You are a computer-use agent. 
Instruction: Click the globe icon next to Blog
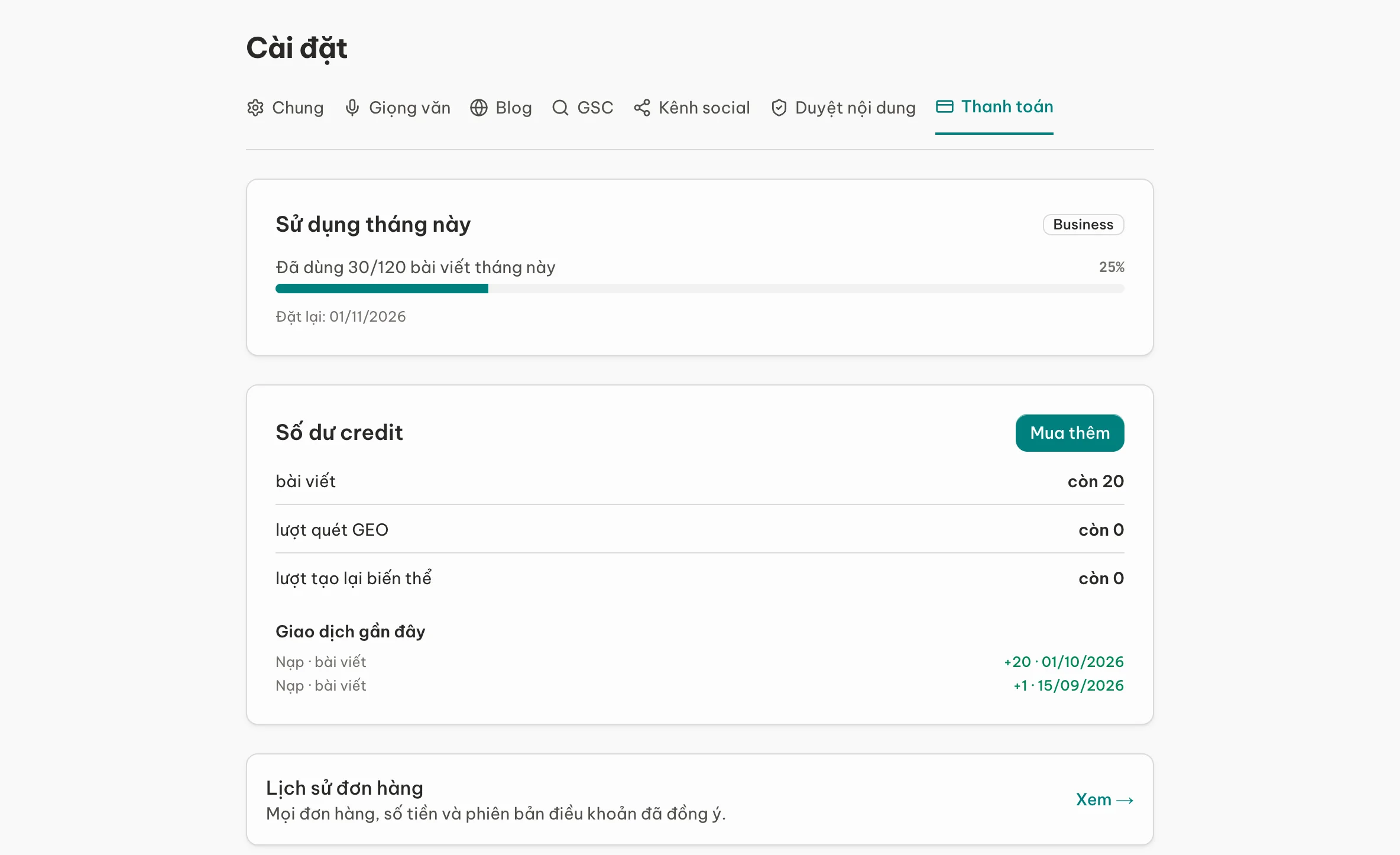(479, 108)
